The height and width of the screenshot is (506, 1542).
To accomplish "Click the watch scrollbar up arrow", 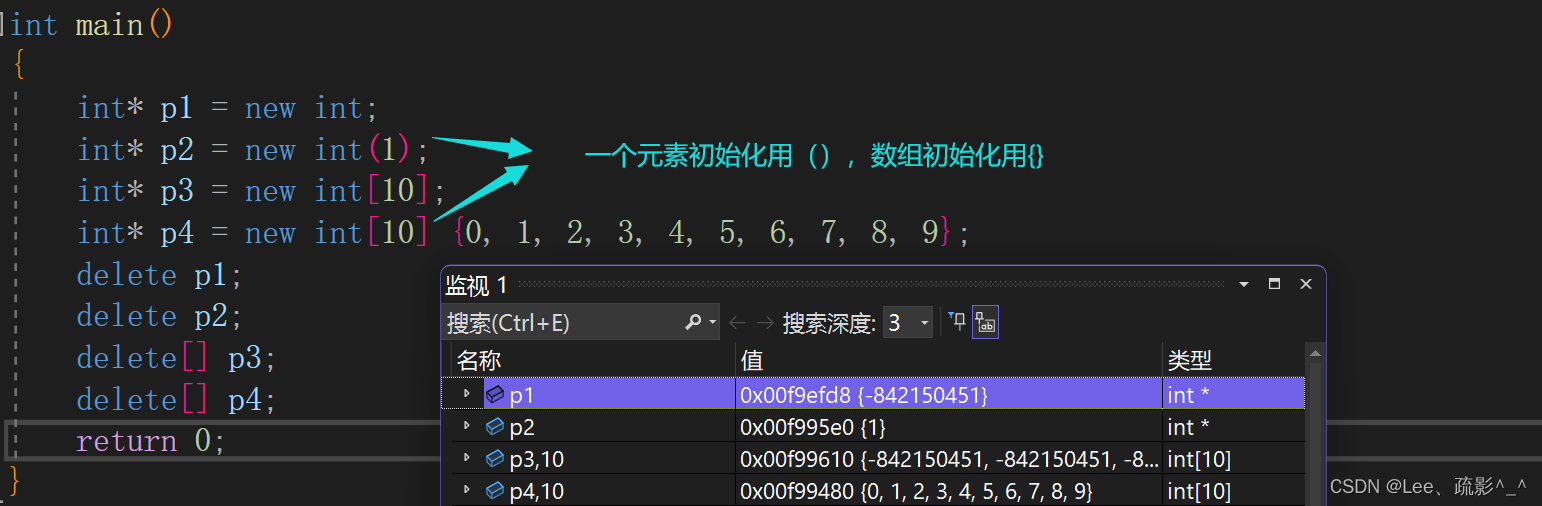I will tap(1315, 352).
